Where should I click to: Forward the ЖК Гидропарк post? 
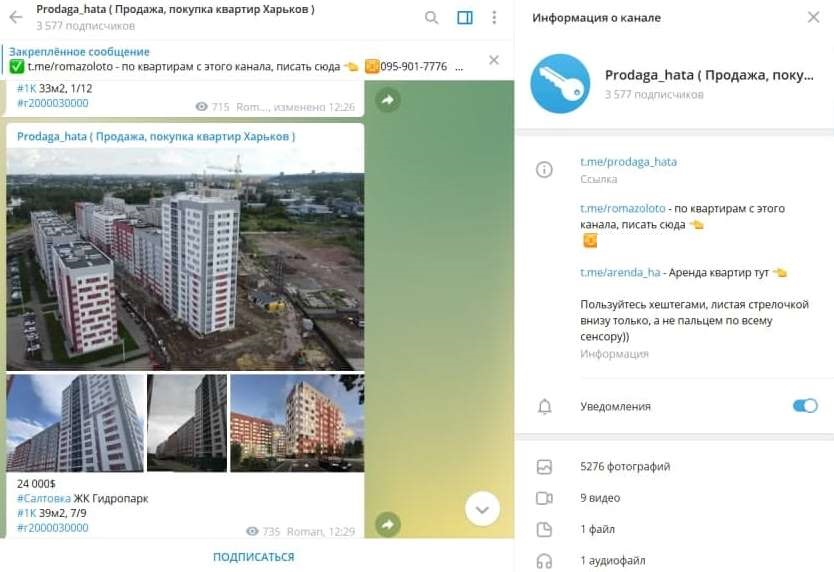[388, 524]
